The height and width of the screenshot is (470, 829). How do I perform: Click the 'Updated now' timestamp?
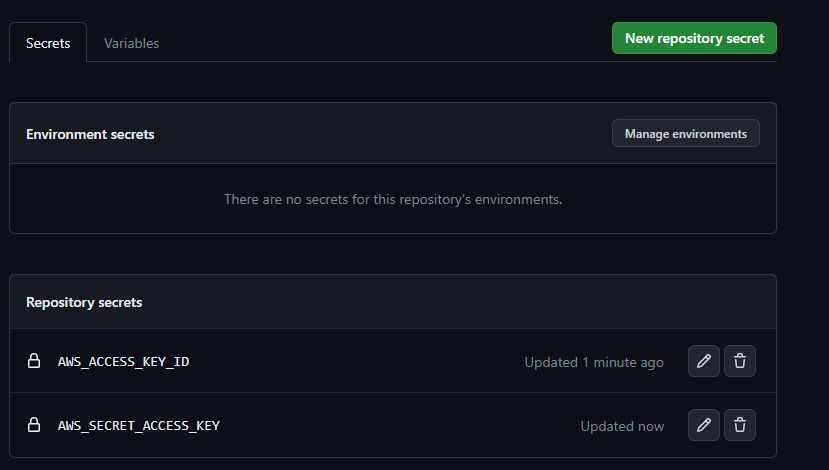tap(622, 426)
